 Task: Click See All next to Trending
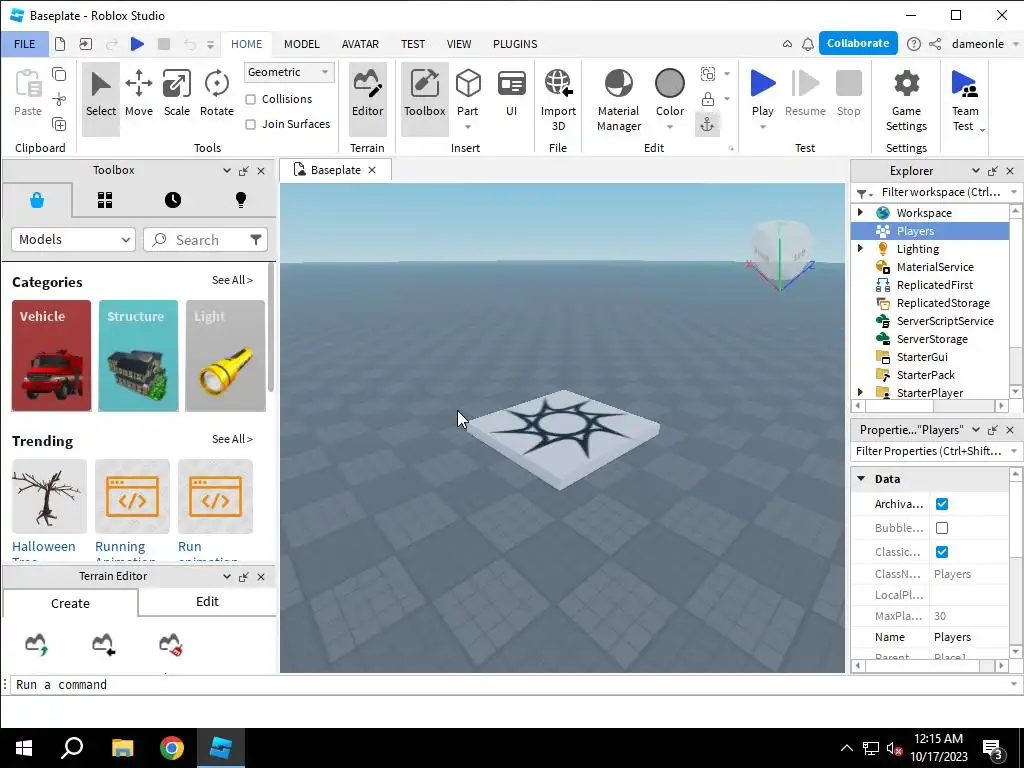click(x=232, y=440)
